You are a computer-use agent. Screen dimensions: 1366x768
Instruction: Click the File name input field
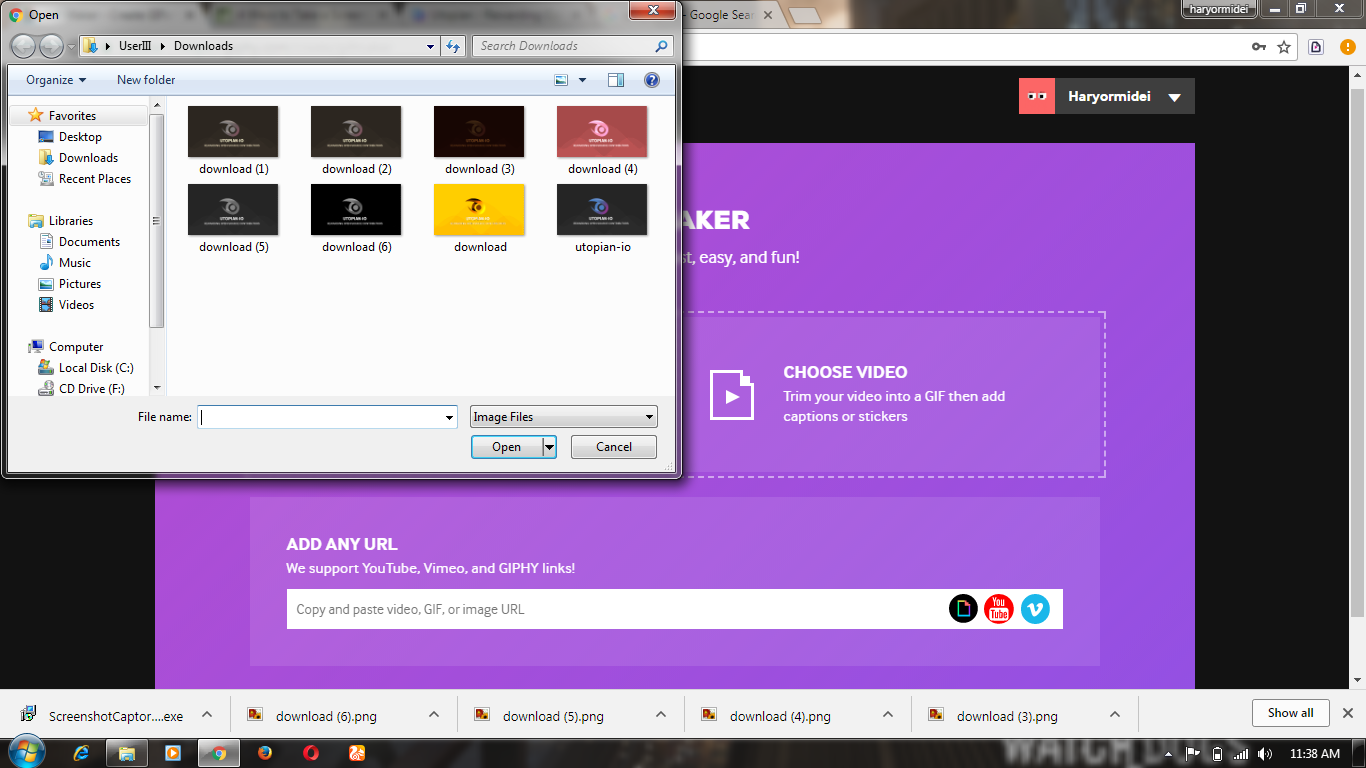320,416
